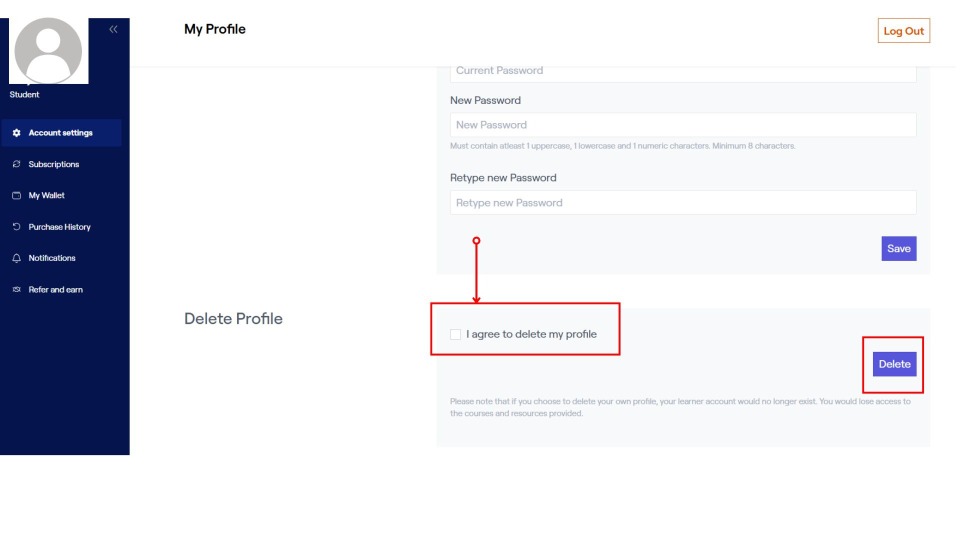Collapse the sidebar with double chevron
The width and height of the screenshot is (960, 540).
(113, 29)
